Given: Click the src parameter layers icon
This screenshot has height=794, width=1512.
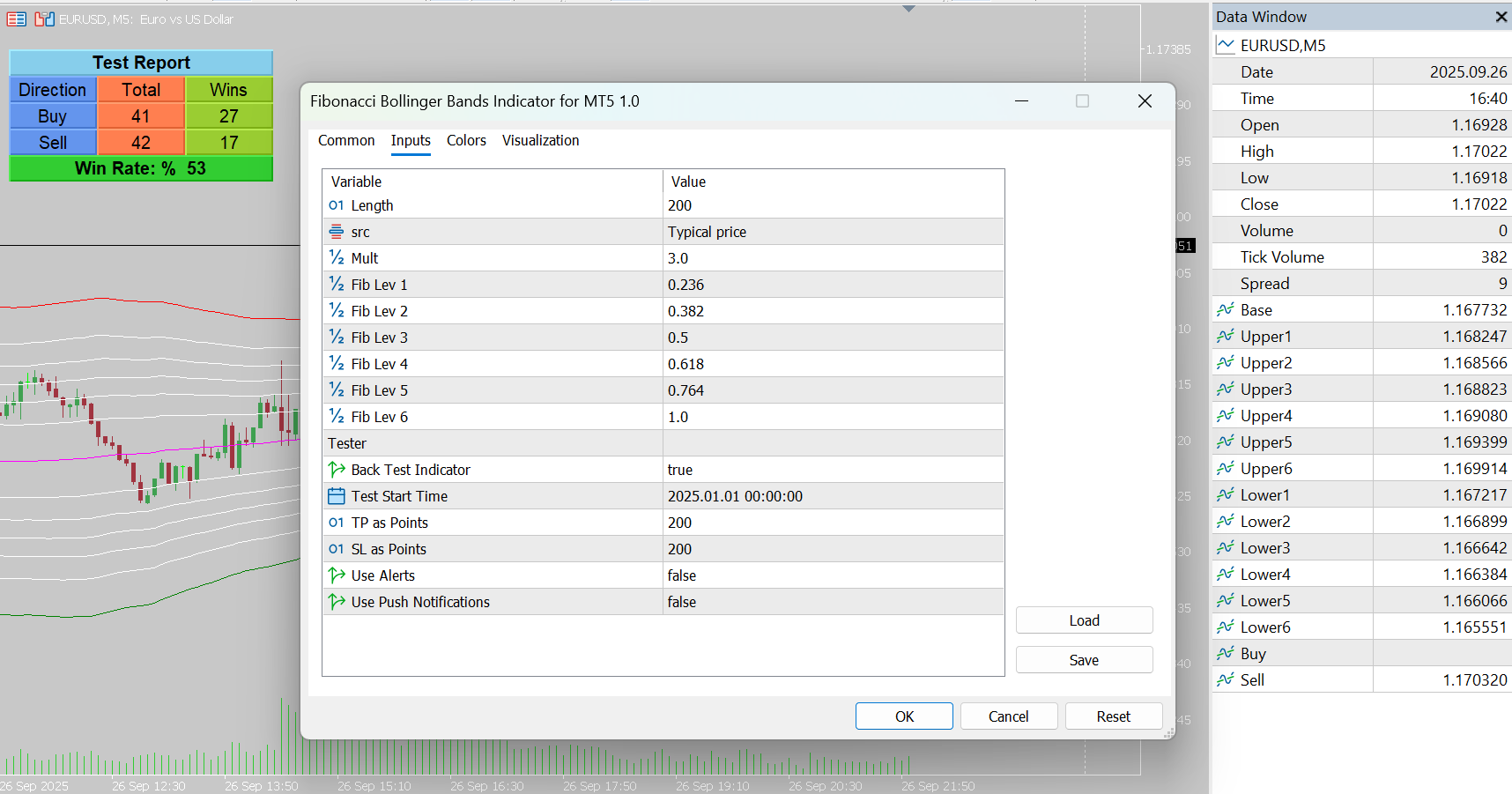Looking at the screenshot, I should point(336,232).
